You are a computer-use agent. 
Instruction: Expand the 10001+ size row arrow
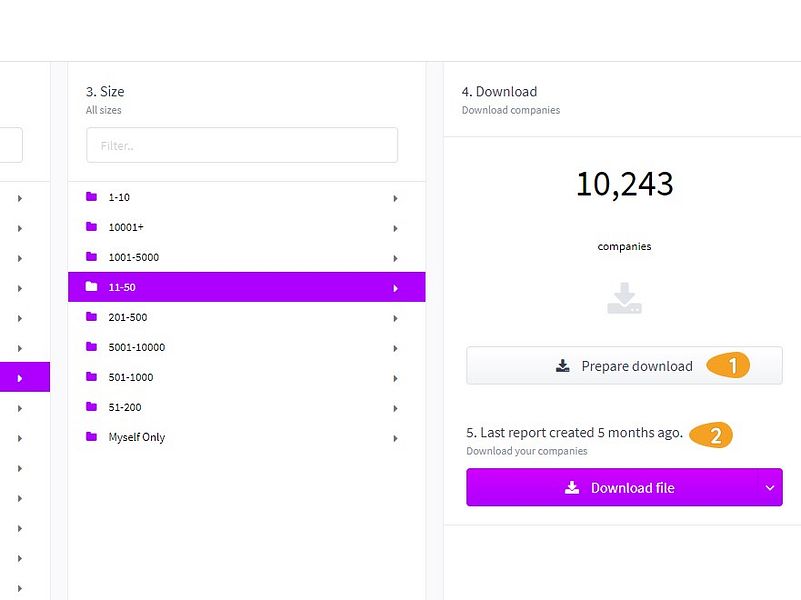(395, 228)
